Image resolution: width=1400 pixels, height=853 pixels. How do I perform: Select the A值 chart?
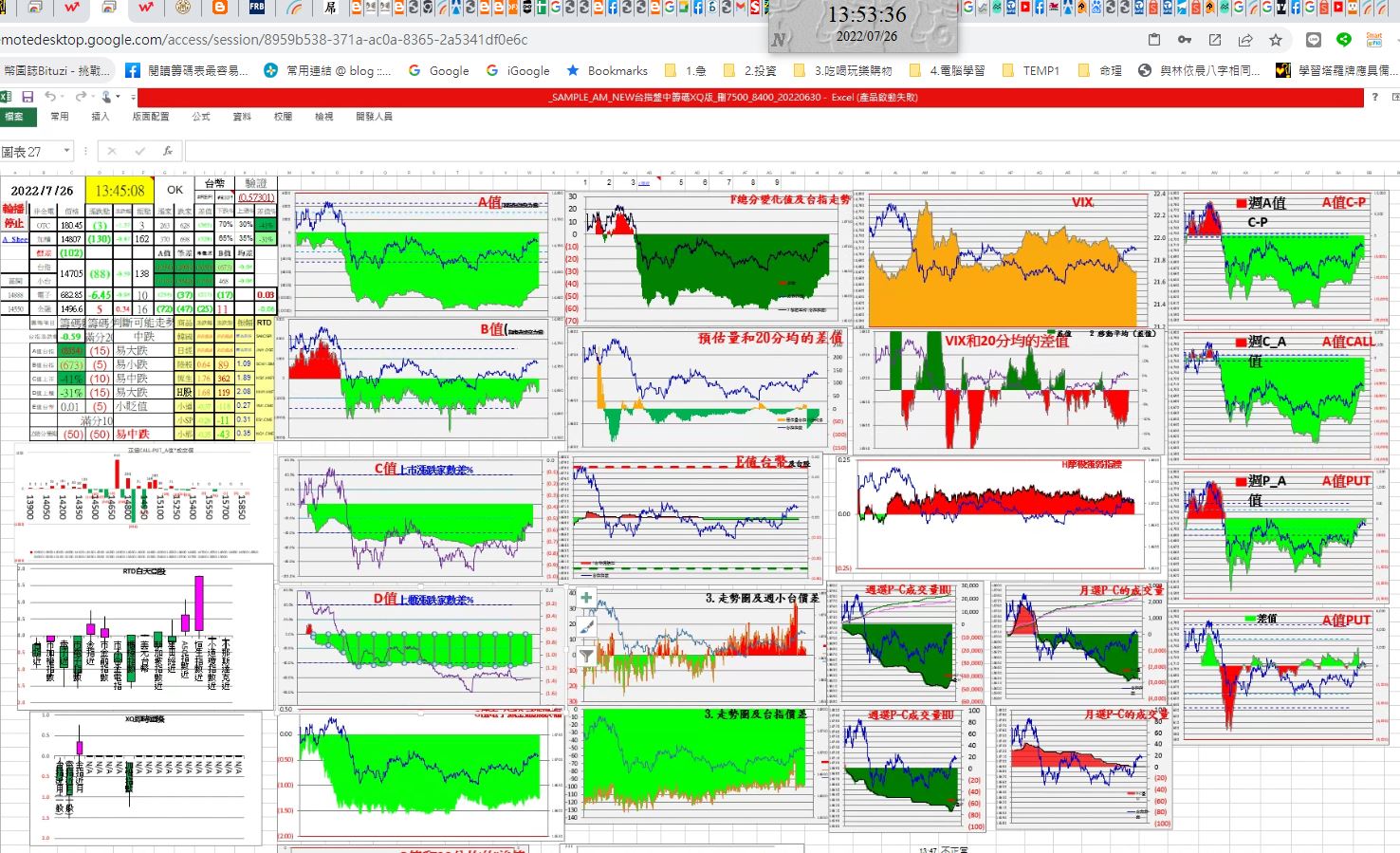pyautogui.click(x=422, y=254)
